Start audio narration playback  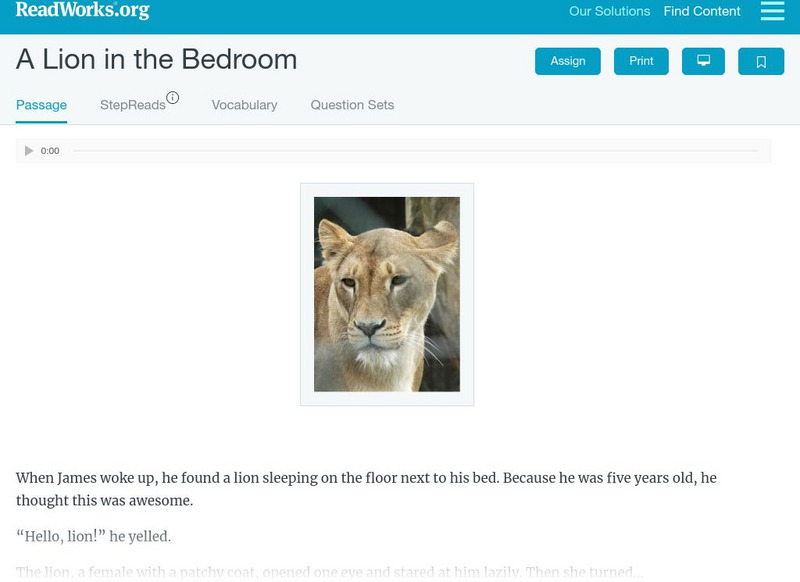coord(28,151)
